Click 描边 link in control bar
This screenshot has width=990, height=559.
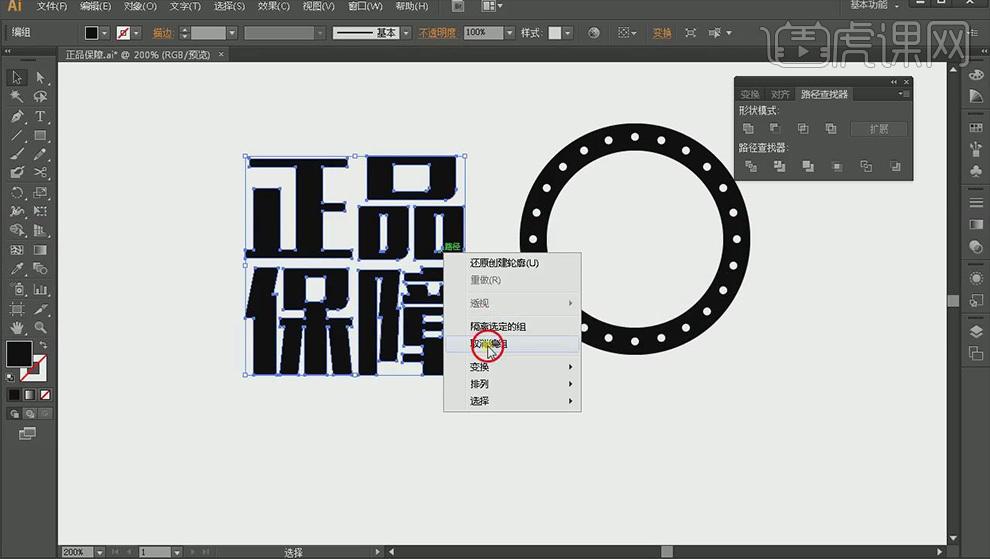(x=163, y=33)
